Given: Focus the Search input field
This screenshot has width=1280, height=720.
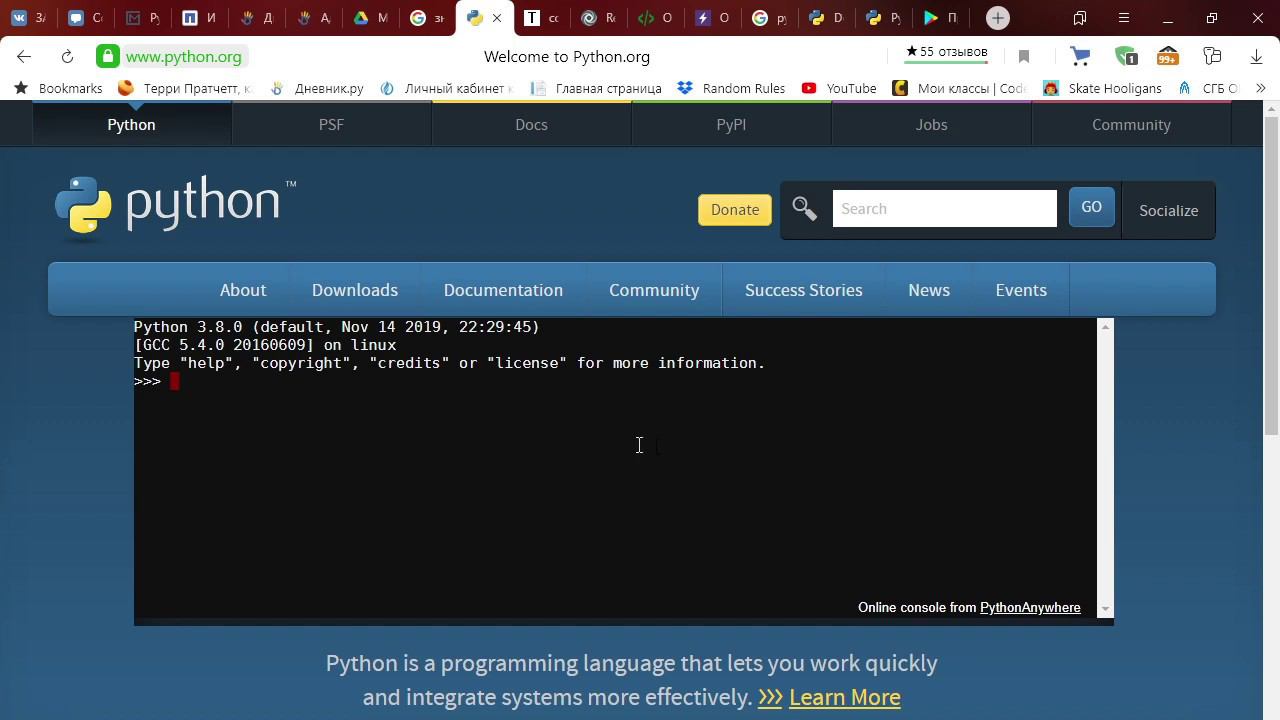Looking at the screenshot, I should (945, 209).
